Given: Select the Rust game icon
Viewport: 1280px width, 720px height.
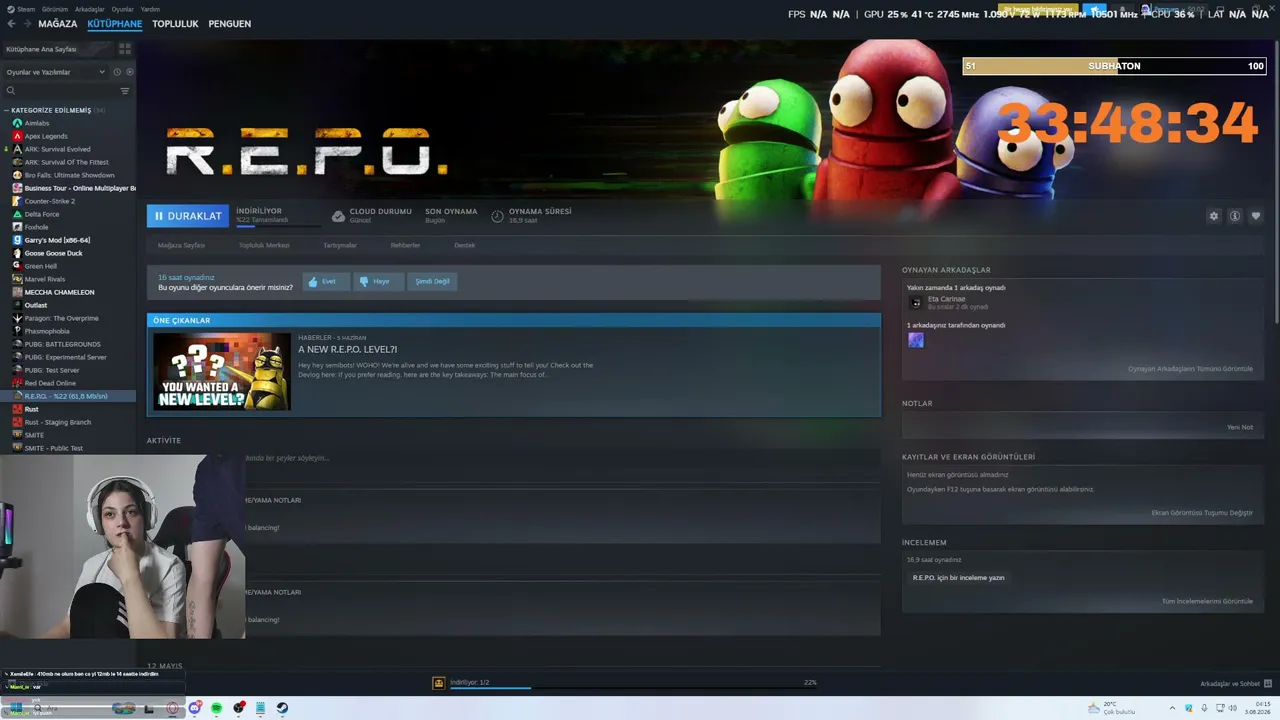Looking at the screenshot, I should tap(17, 409).
